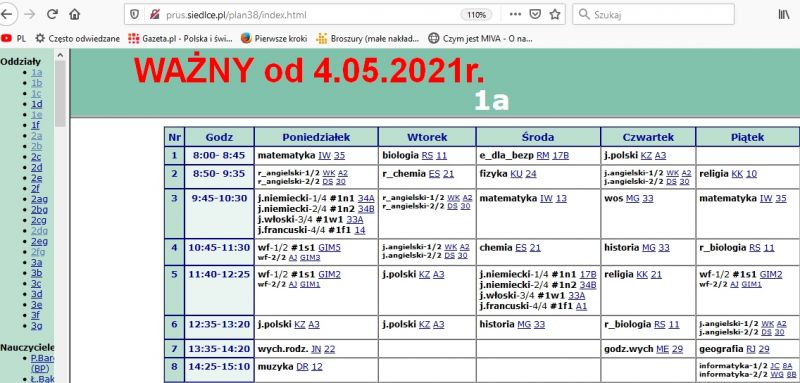Go back with the back arrow
The height and width of the screenshot is (383, 800).
point(6,14)
